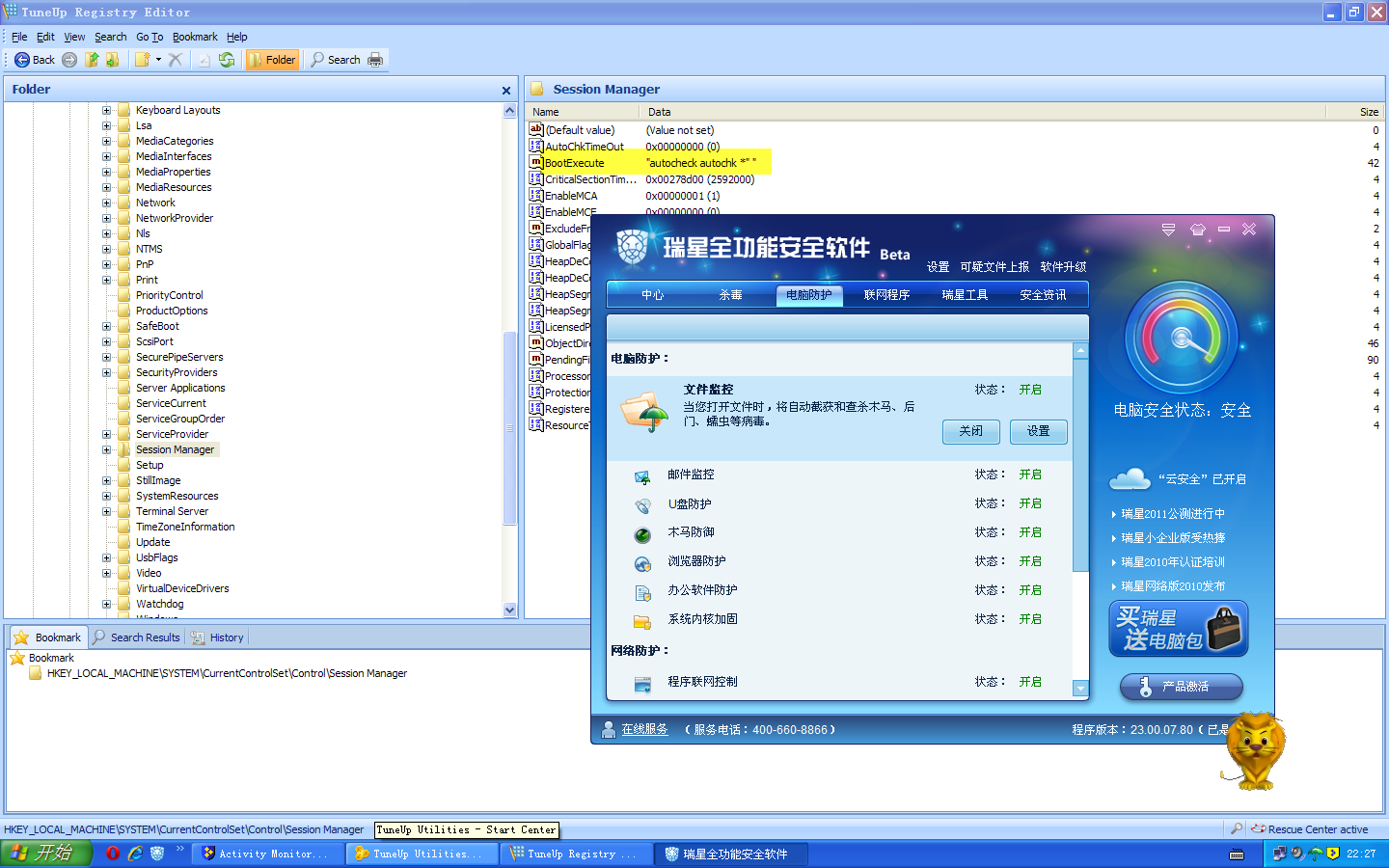Open the TuneUp Utilities taskbar button
Viewport: 1389px width, 868px height.
422,854
